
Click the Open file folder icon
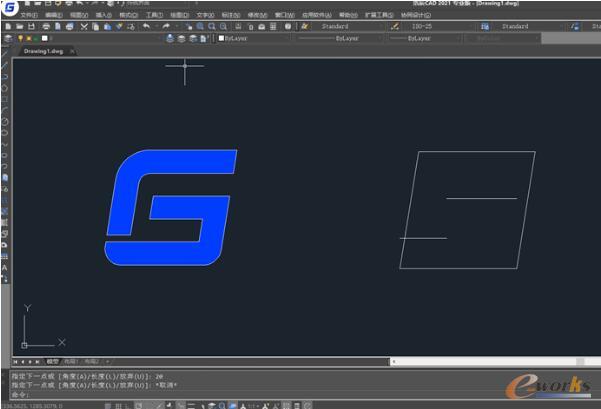coord(20,26)
